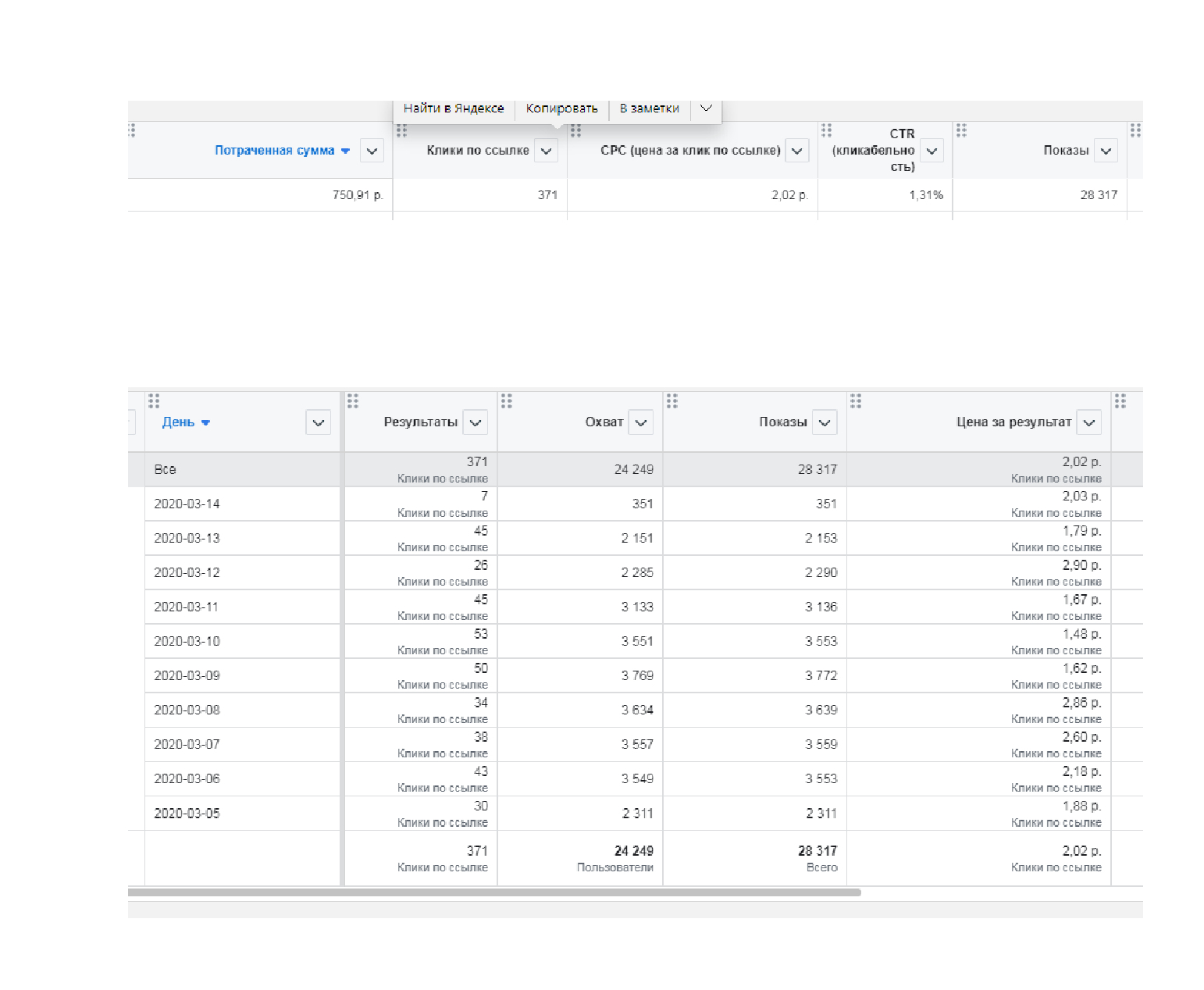Screen dimensions: 1204x990
Task: Sort by Потраченная сумма column link
Action: [x=275, y=151]
